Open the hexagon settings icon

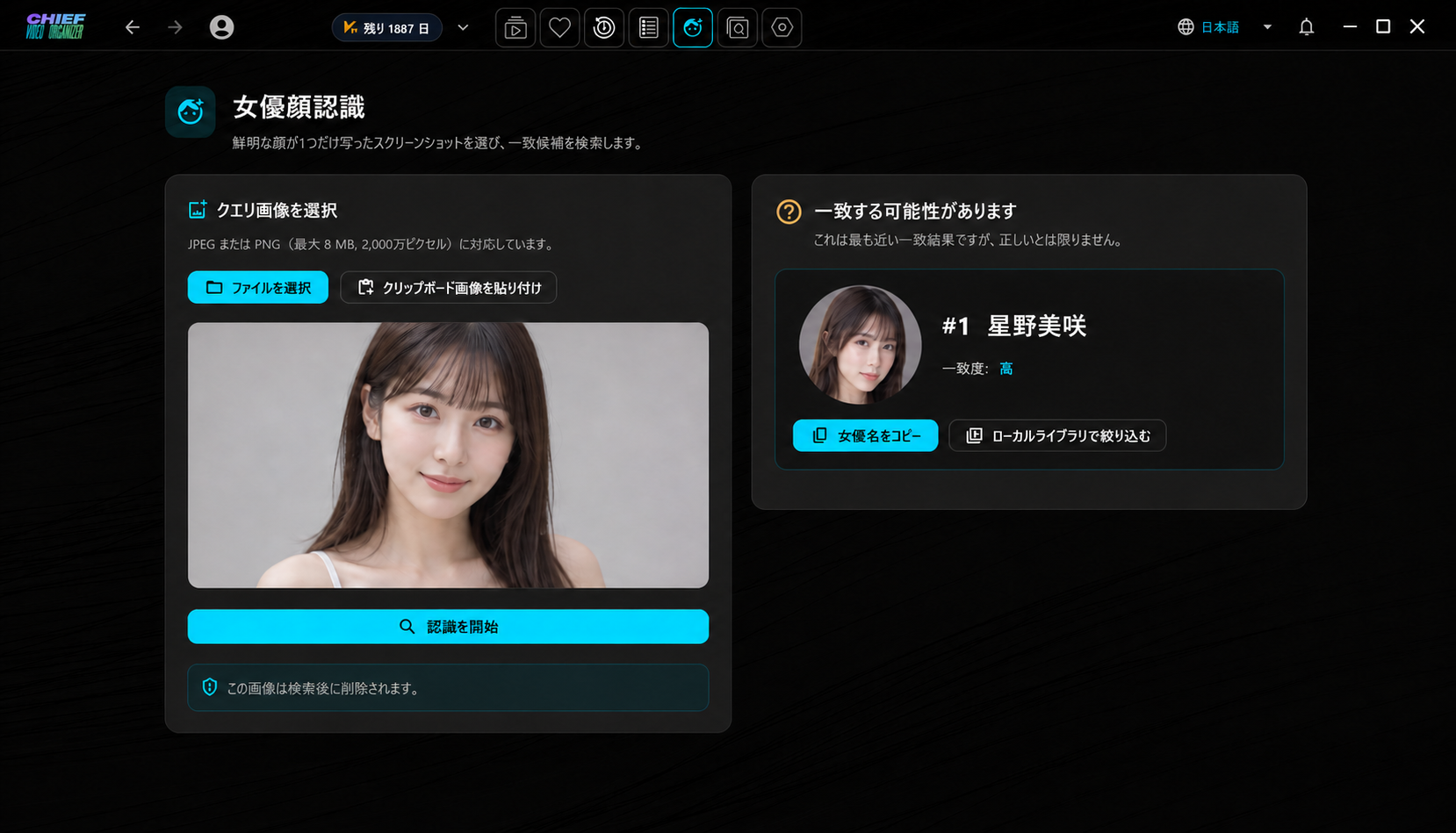tap(782, 28)
